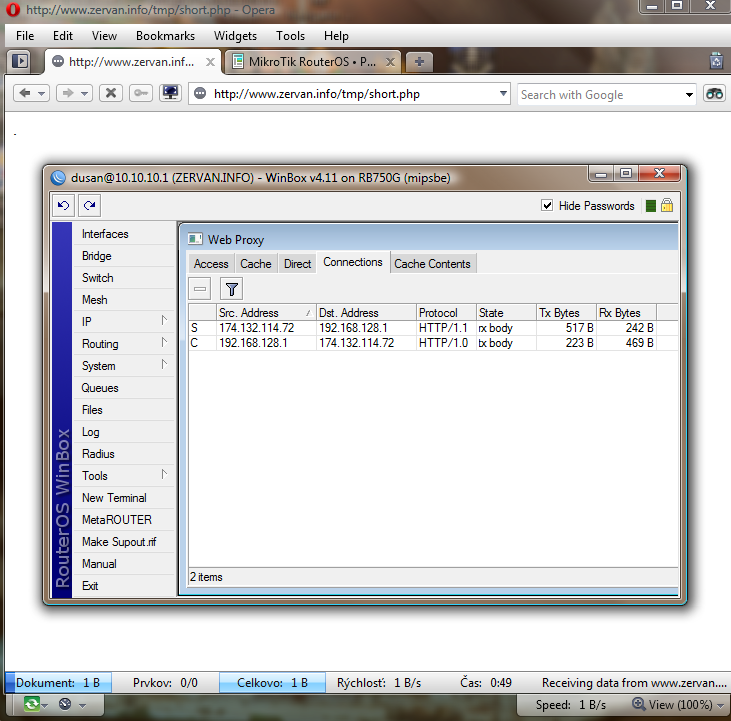Click the View zoom magnifier icon
731x721 pixels.
[638, 703]
